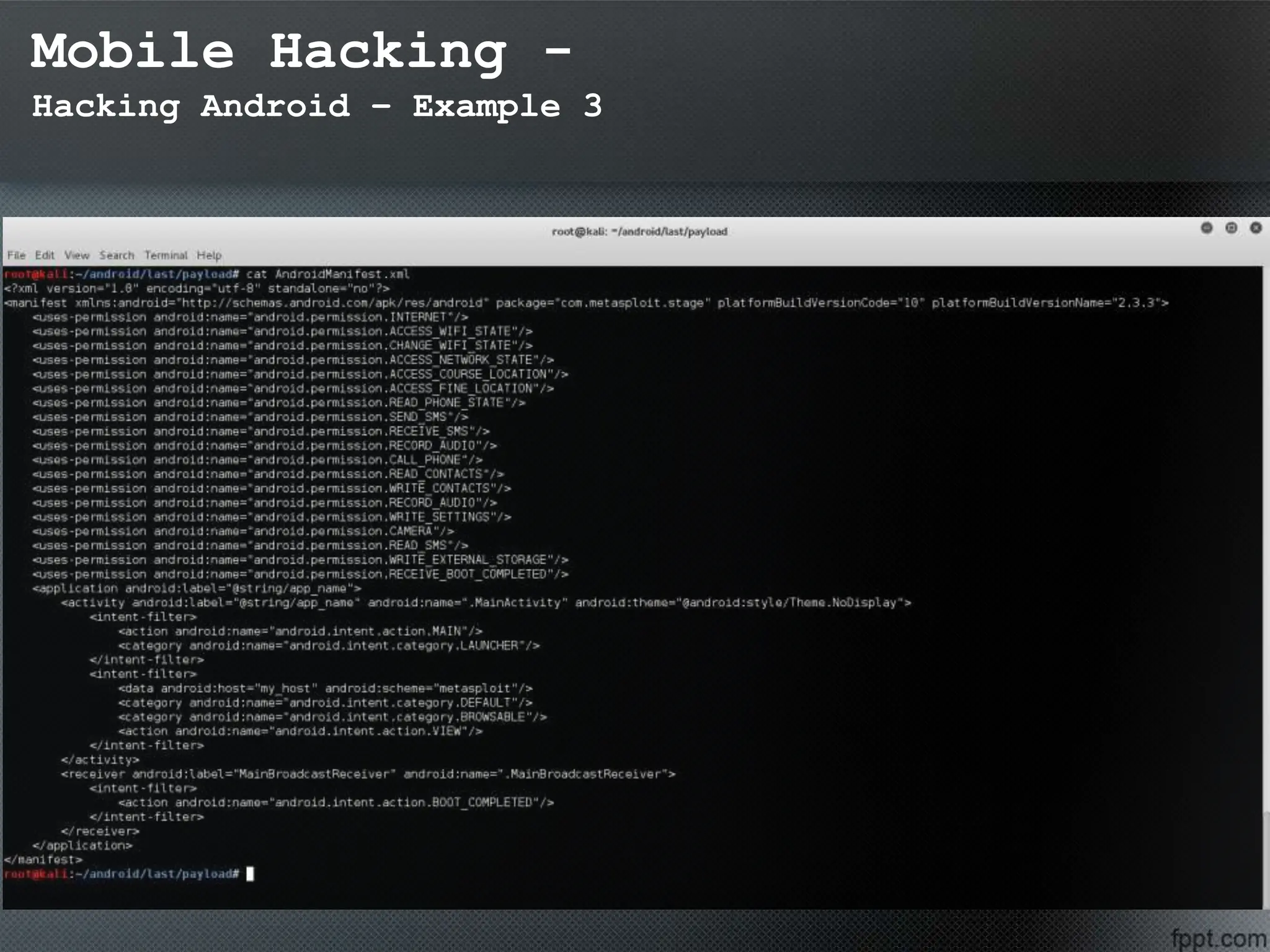Open the View menu
Image resolution: width=1270 pixels, height=952 pixels.
tap(77, 255)
